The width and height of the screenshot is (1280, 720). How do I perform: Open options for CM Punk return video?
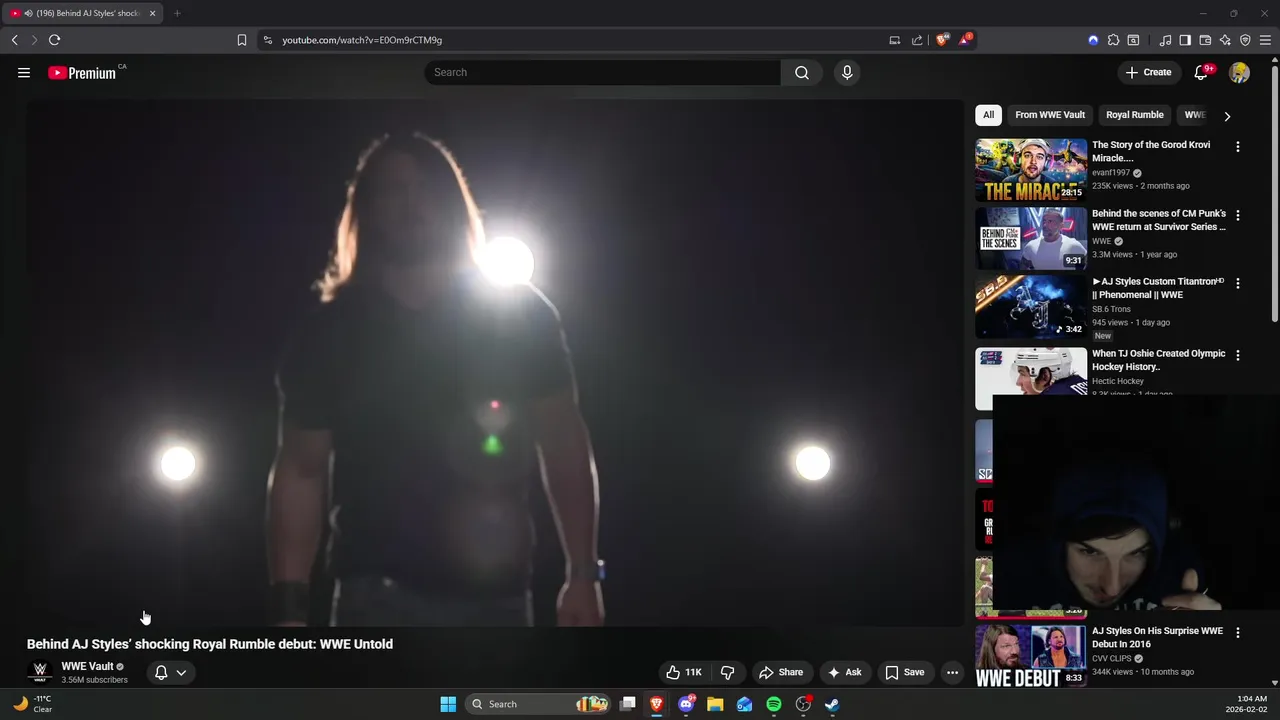[x=1238, y=215]
